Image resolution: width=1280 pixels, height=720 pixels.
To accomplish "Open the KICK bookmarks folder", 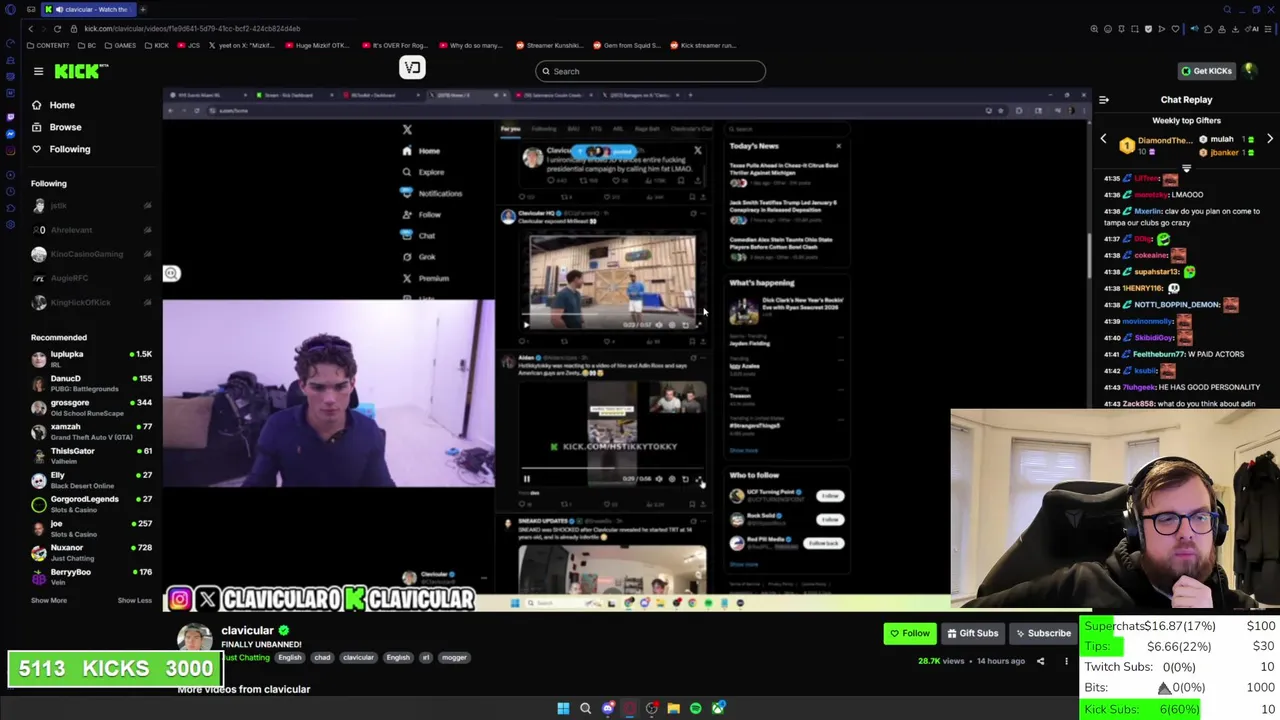I will point(158,45).
